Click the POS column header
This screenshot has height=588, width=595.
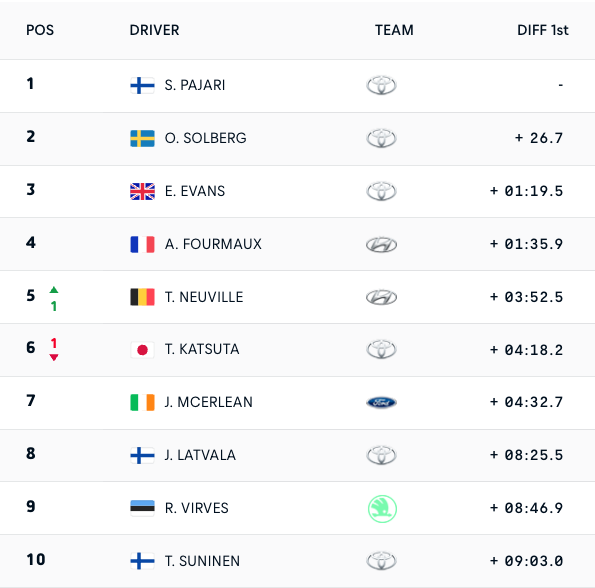(x=40, y=30)
